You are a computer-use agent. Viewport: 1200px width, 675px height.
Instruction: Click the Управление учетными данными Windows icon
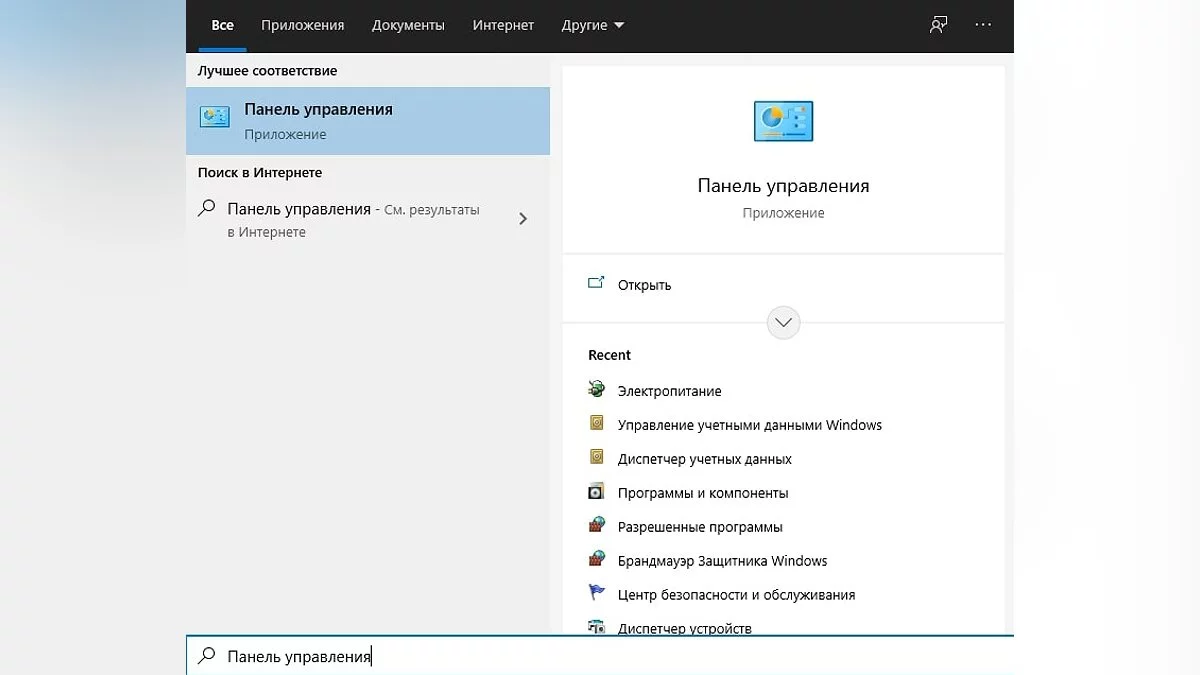click(x=597, y=423)
